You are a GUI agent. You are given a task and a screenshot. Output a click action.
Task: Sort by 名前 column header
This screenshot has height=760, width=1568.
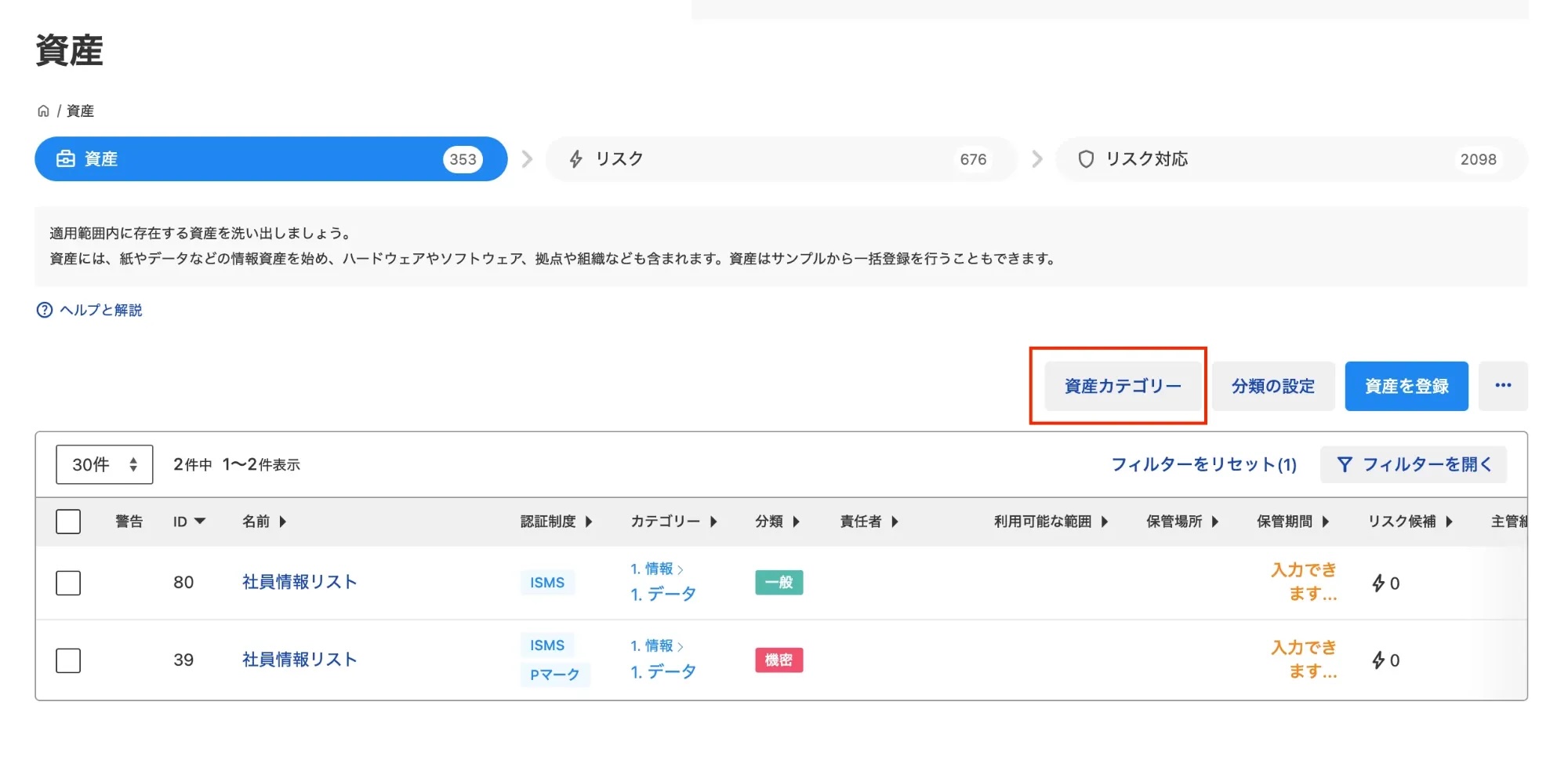tap(264, 522)
